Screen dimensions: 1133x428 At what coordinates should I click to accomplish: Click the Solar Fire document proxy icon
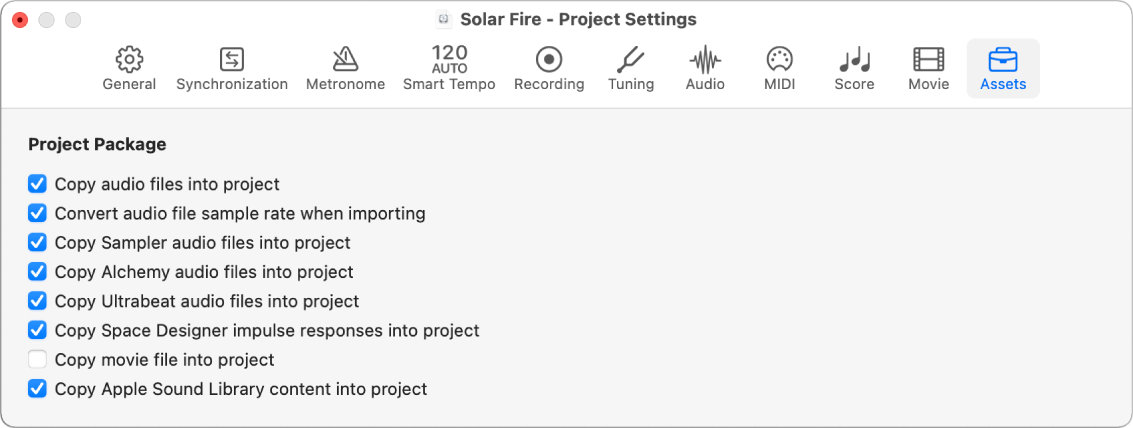click(x=445, y=20)
